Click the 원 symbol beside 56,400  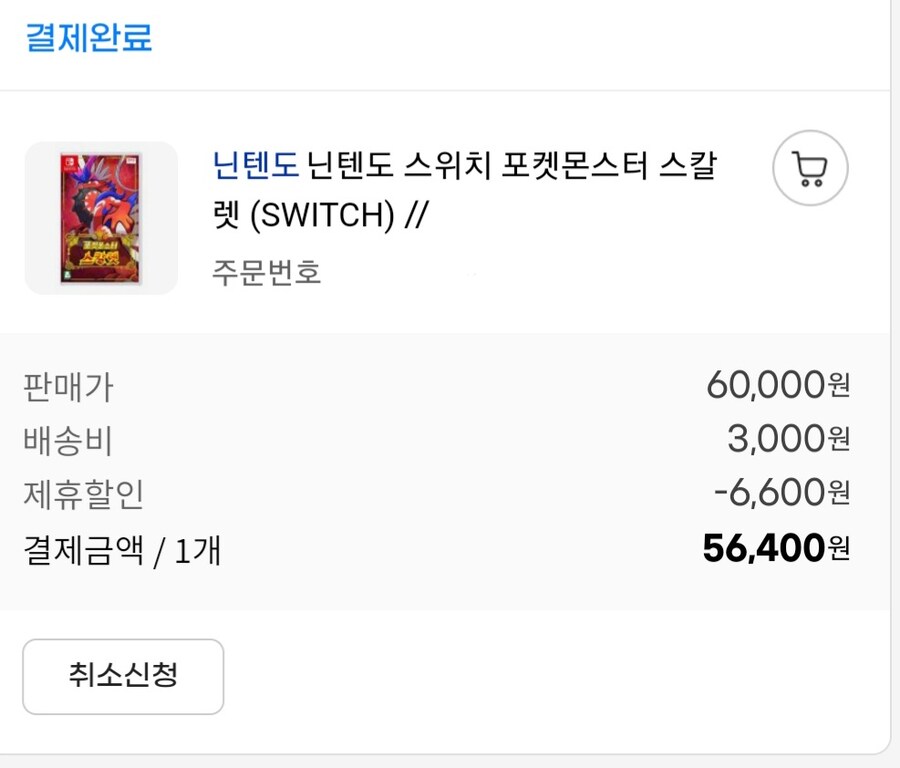pos(839,548)
